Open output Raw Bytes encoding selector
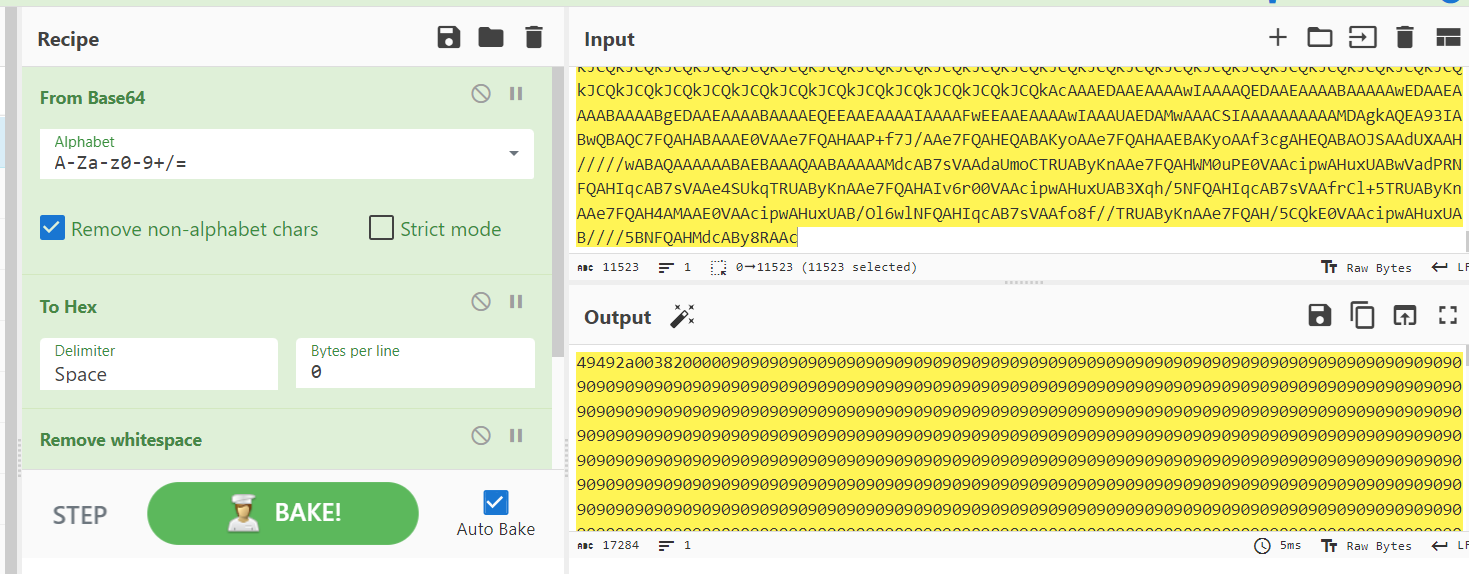This screenshot has width=1469, height=574. 1366,546
